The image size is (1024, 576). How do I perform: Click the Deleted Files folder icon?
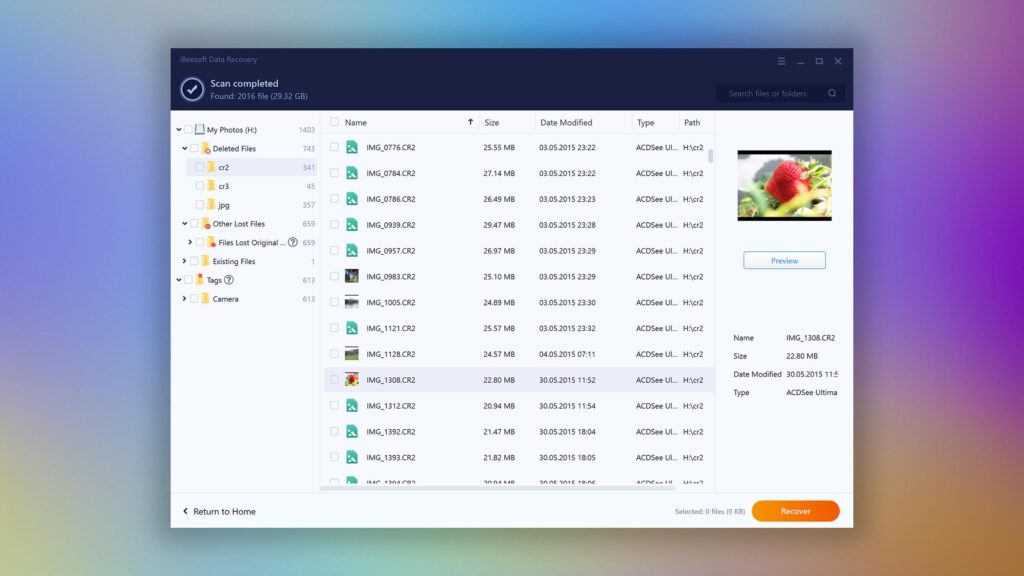tap(206, 148)
